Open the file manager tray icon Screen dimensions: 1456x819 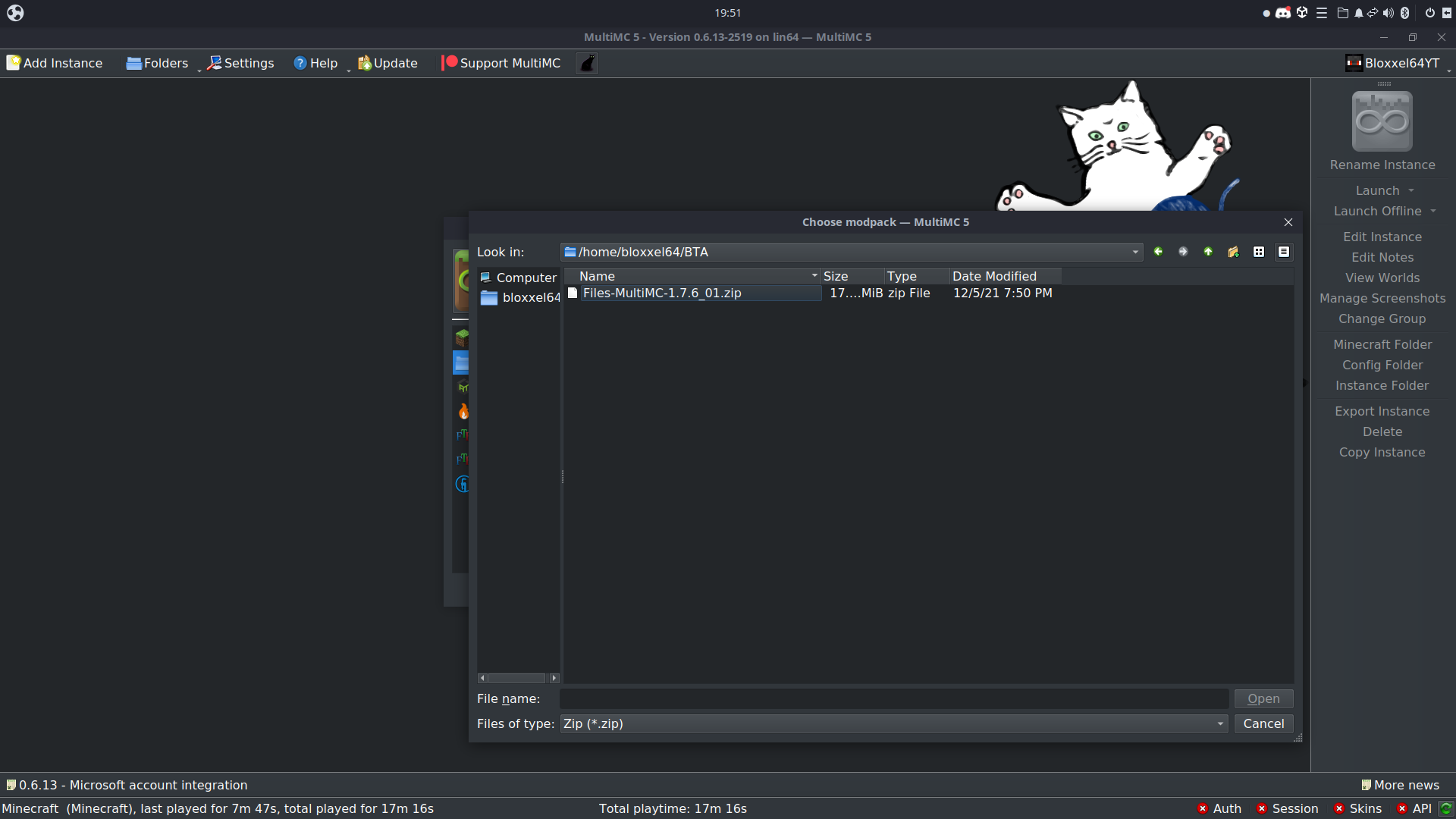1342,13
